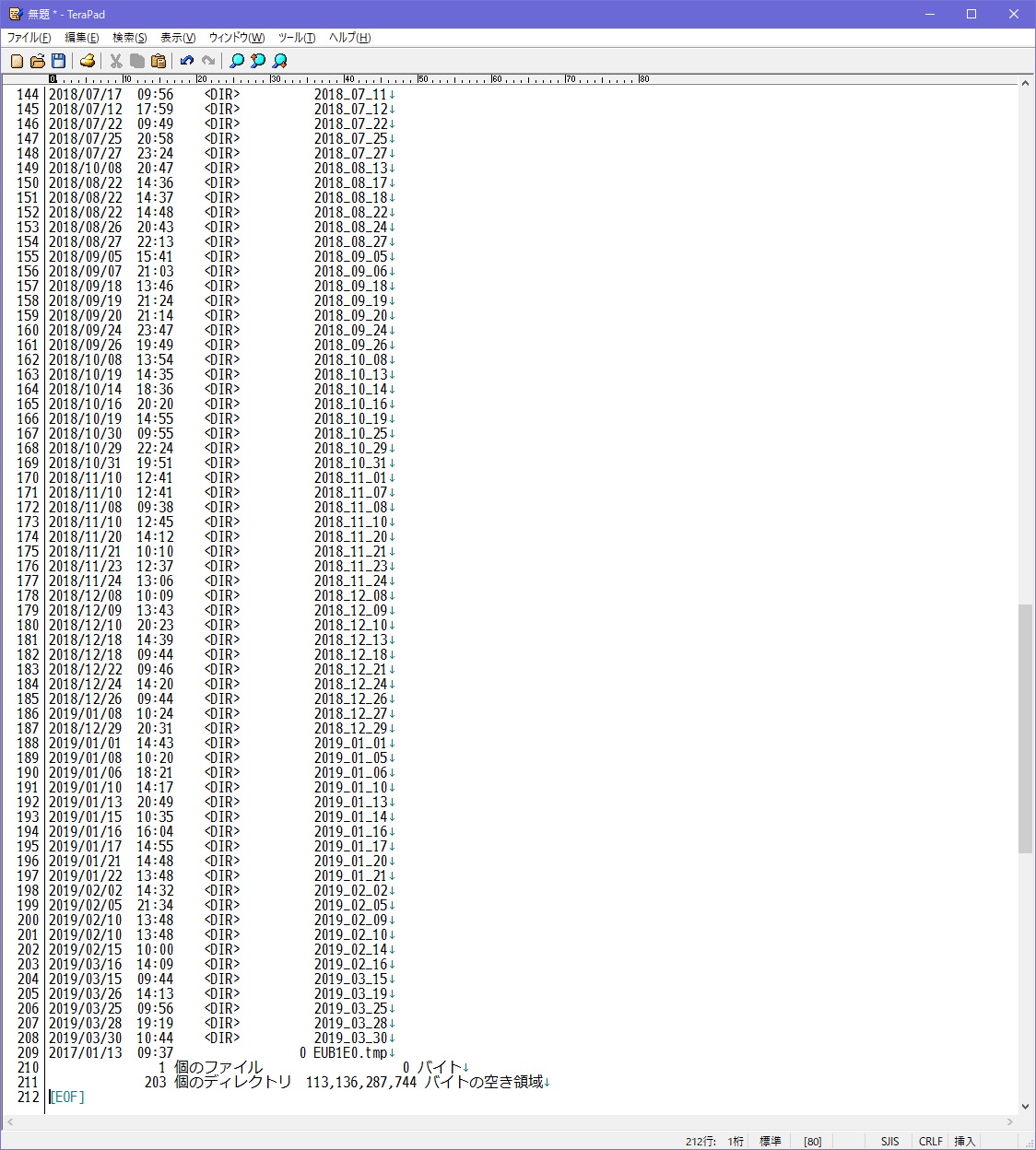
Task: Click date 2019/02/15 on line 202
Action: 85,949
